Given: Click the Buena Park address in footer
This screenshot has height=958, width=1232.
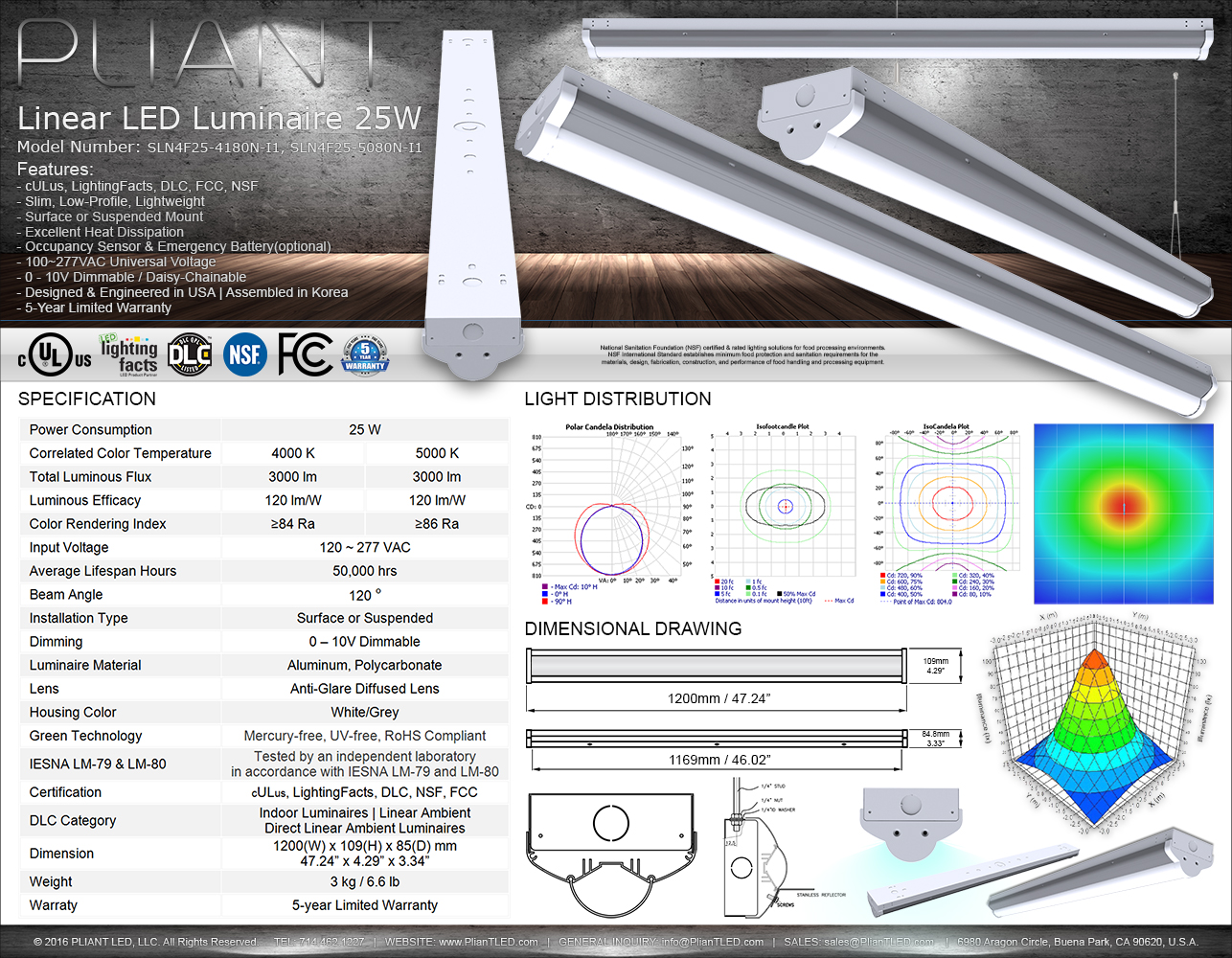Looking at the screenshot, I should 1078,942.
